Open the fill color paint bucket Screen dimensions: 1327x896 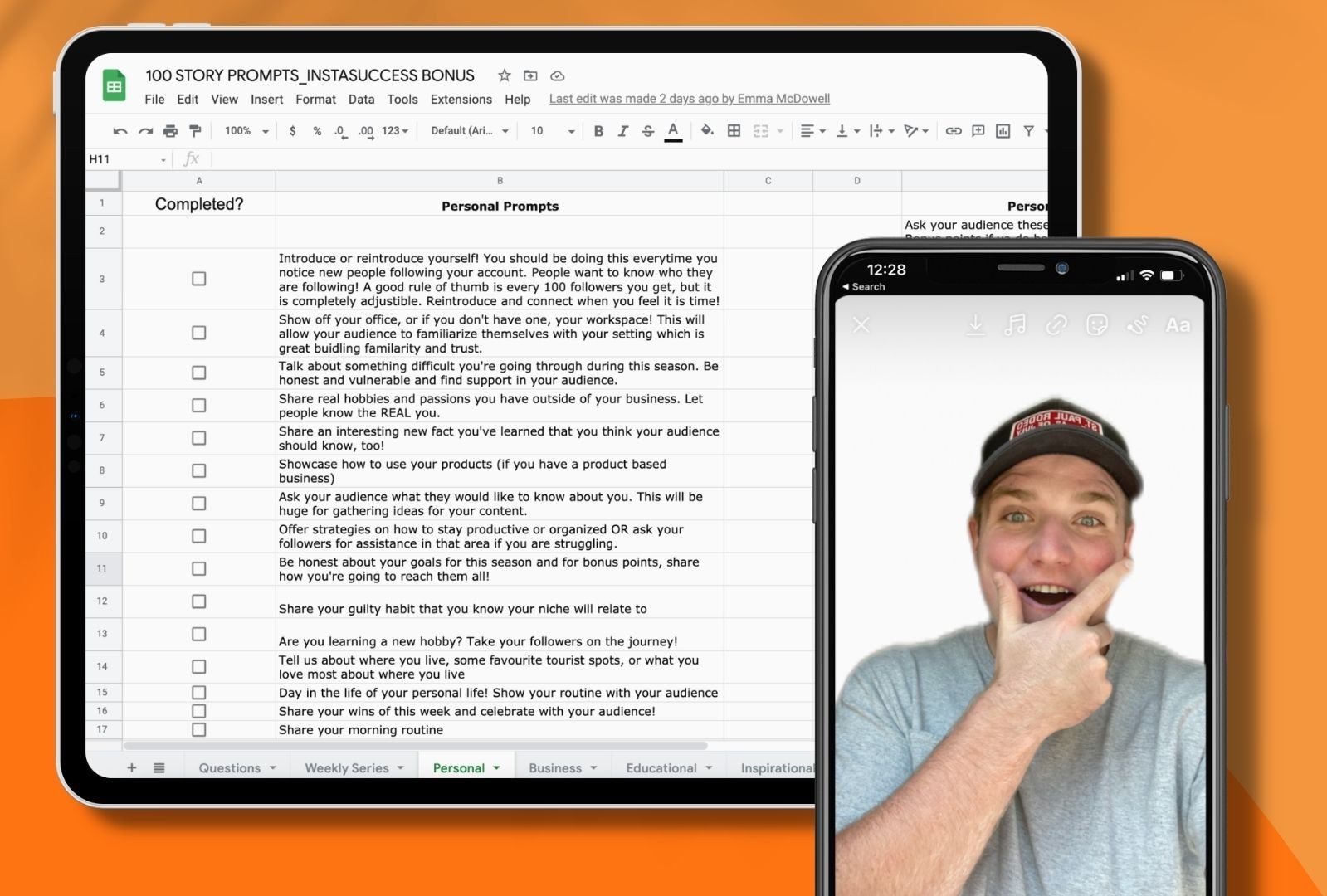point(707,130)
